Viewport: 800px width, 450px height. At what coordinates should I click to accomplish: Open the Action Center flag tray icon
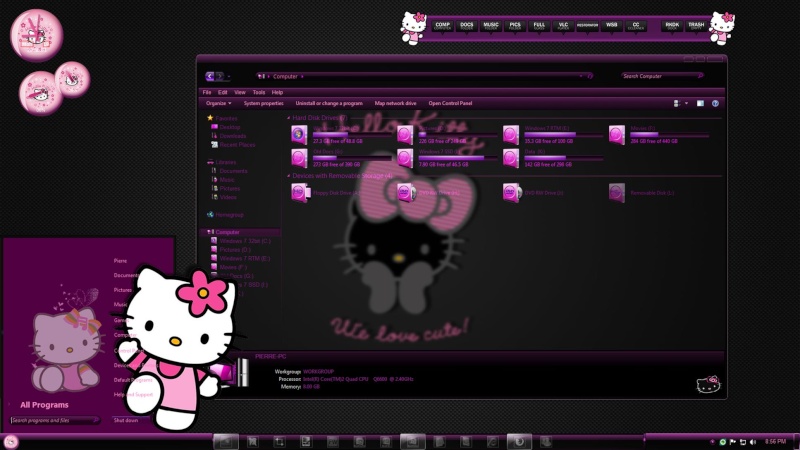tap(733, 442)
